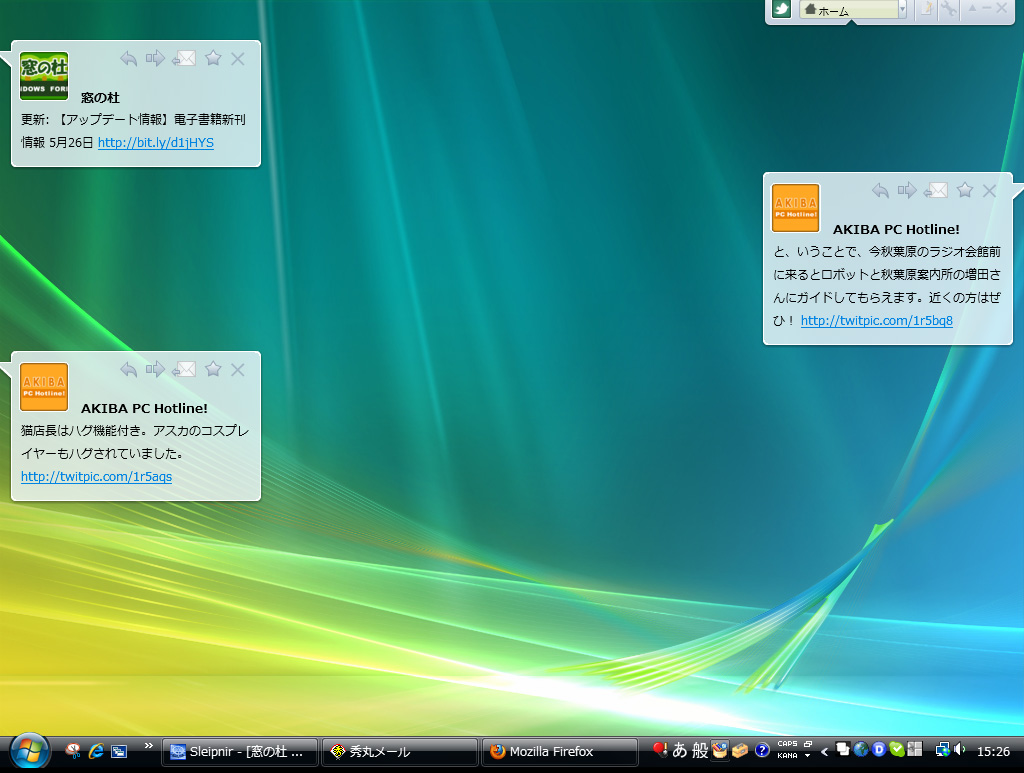Send a direct message from the right AKIBA balloon
Viewport: 1024px width, 773px height.
pyautogui.click(x=936, y=190)
